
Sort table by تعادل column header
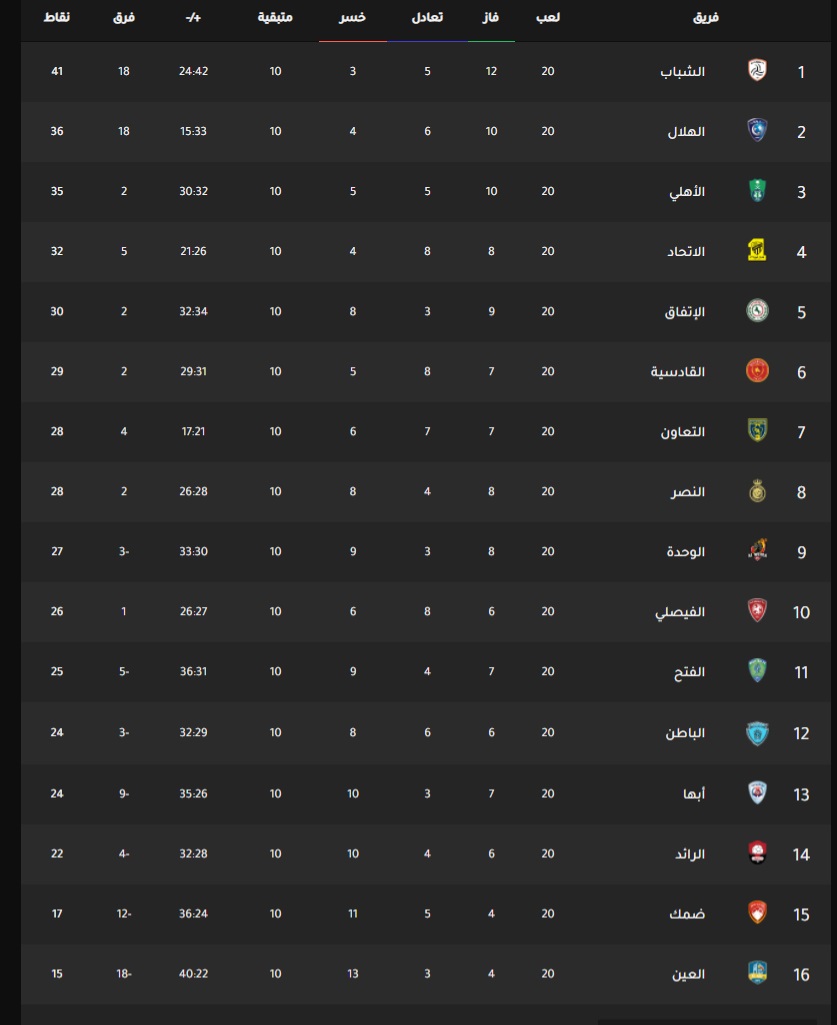point(428,18)
